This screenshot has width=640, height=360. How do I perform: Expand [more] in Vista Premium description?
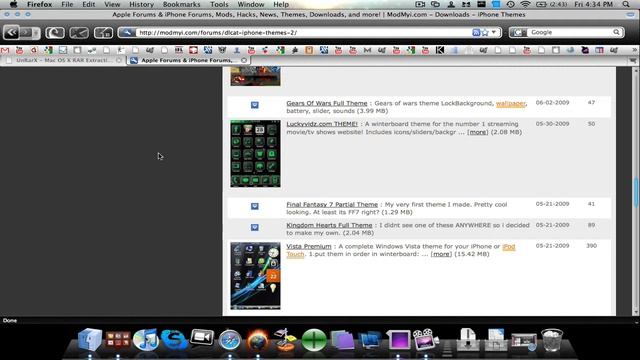441,254
